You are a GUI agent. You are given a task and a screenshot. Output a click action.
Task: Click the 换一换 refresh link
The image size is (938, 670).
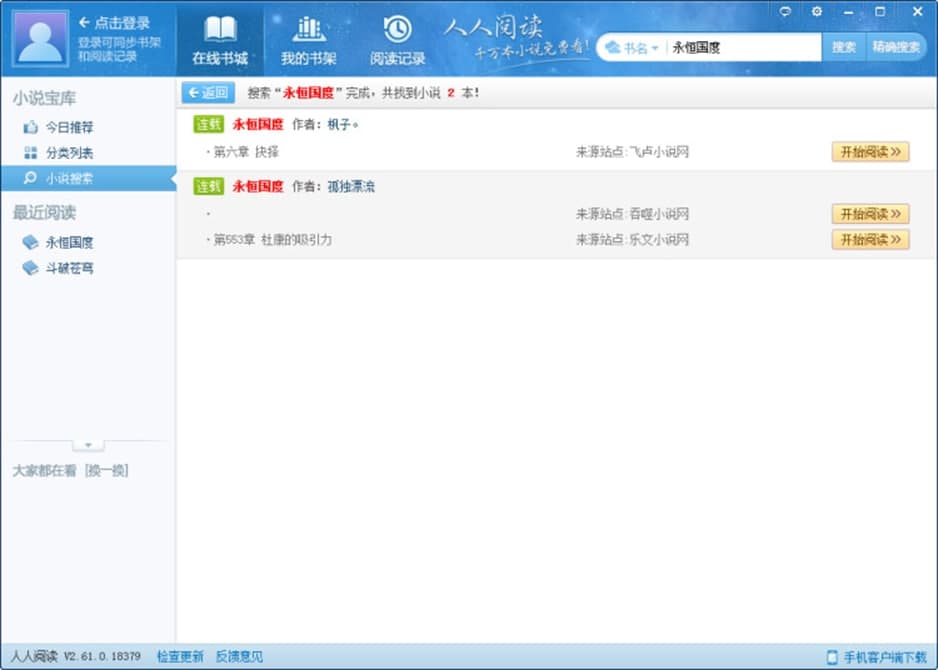coord(106,471)
